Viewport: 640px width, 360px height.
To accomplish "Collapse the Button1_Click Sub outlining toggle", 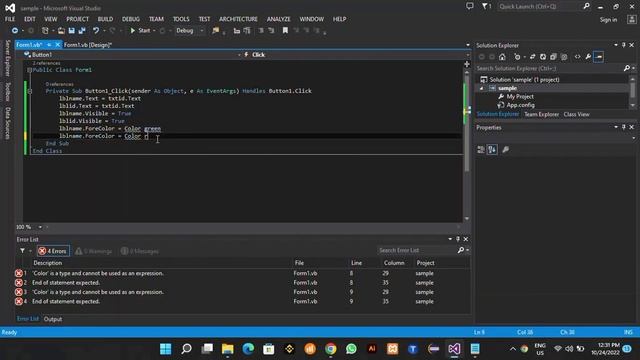I will coord(29,91).
